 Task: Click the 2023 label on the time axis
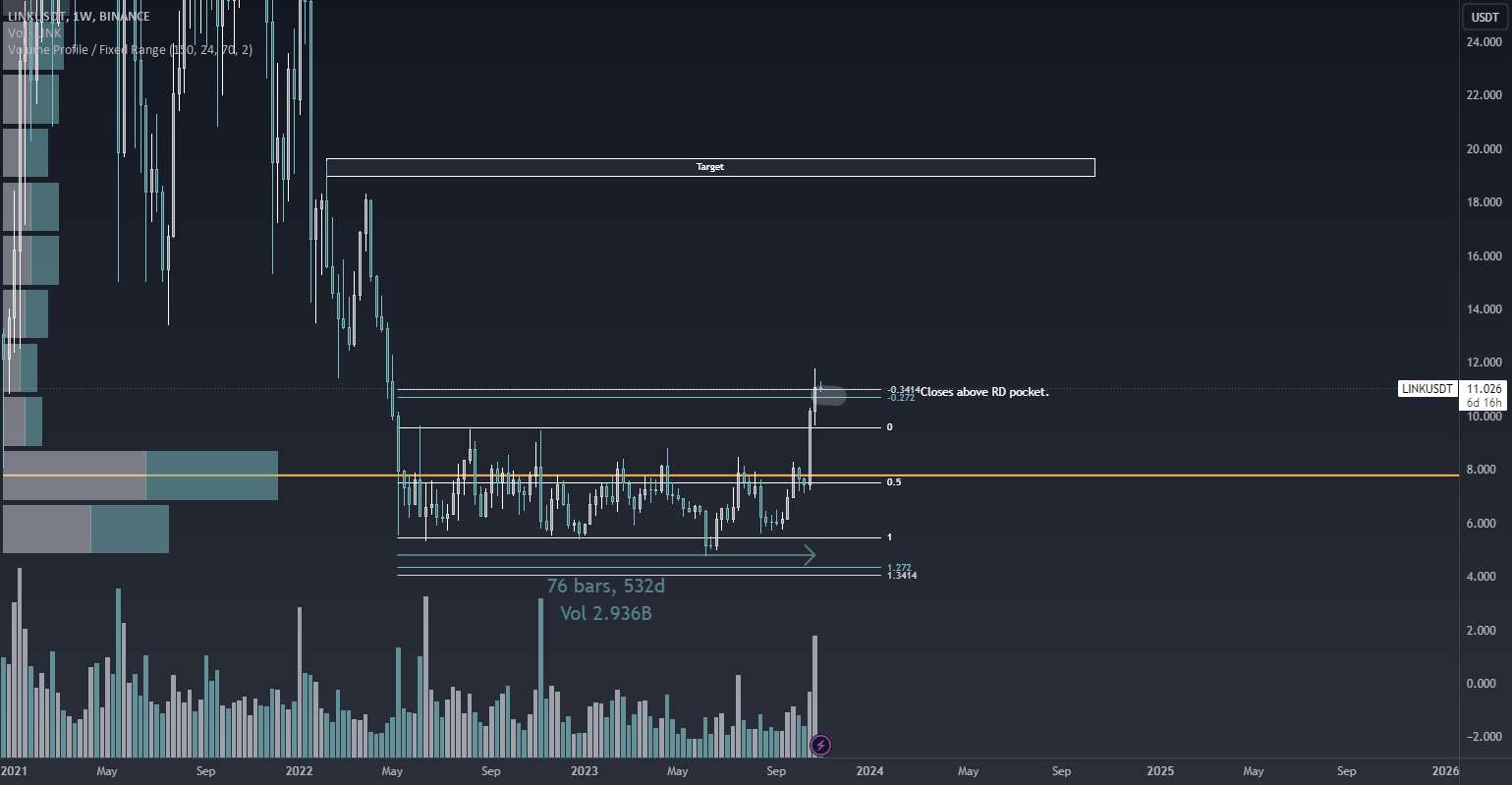pyautogui.click(x=584, y=771)
